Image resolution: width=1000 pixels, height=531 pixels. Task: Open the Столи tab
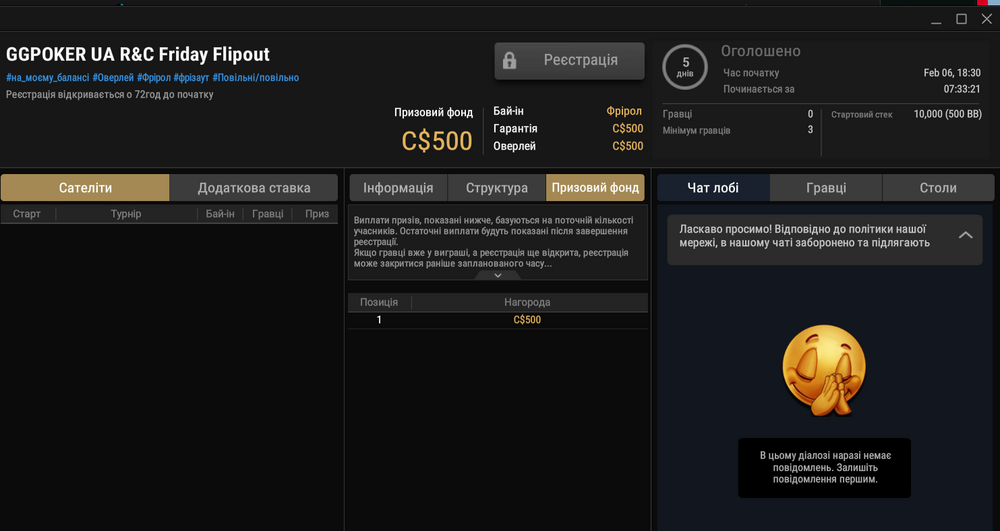tap(938, 188)
